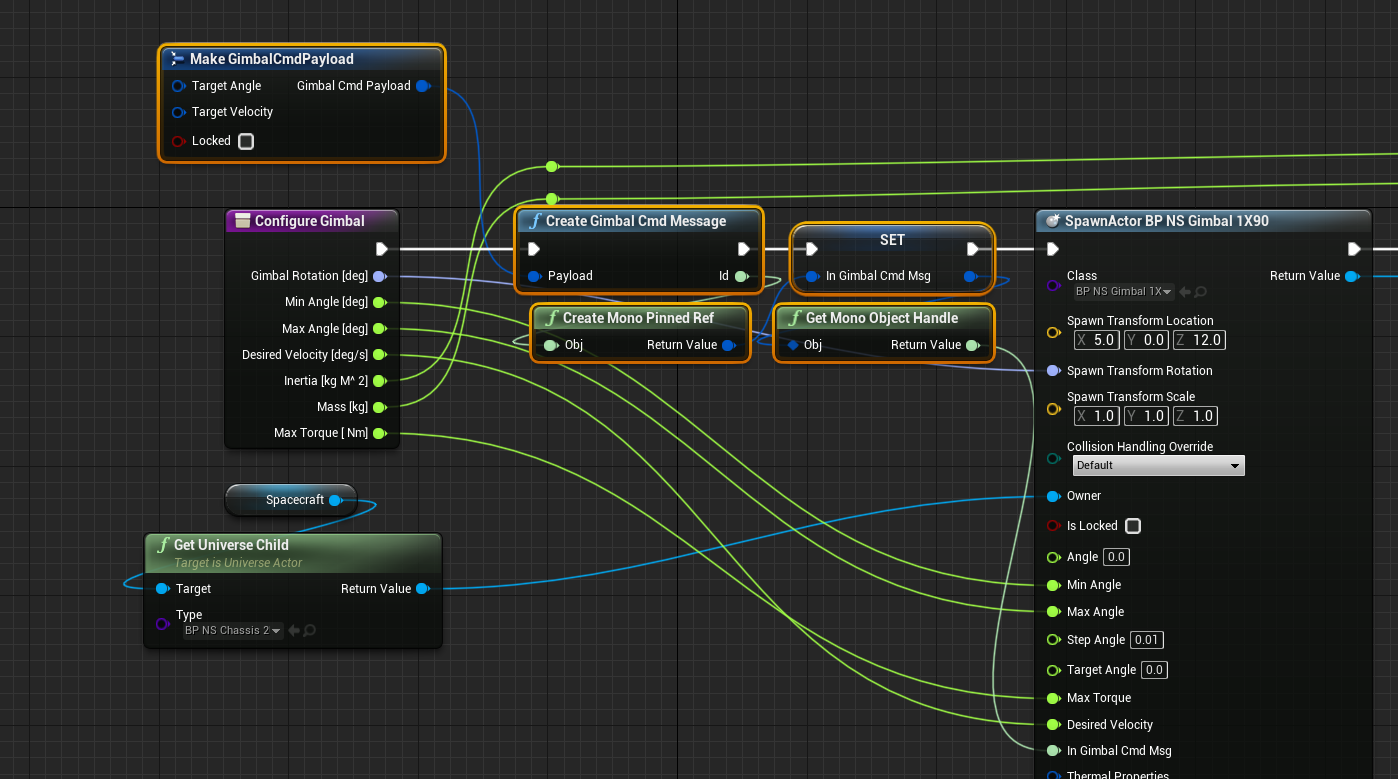1398x779 pixels.
Task: Click Target Angle input pin on Make GimbalCmdPayload
Action: click(x=179, y=86)
